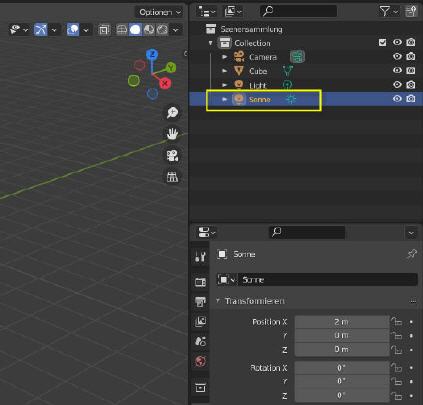Click the blue Z axis gizmo
Screen dimensions: 423x405
coord(152,54)
